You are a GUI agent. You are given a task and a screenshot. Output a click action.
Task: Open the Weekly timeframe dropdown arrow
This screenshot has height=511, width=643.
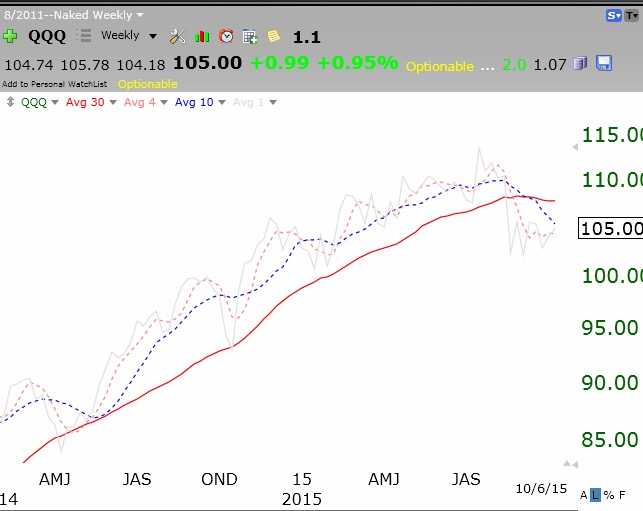153,36
